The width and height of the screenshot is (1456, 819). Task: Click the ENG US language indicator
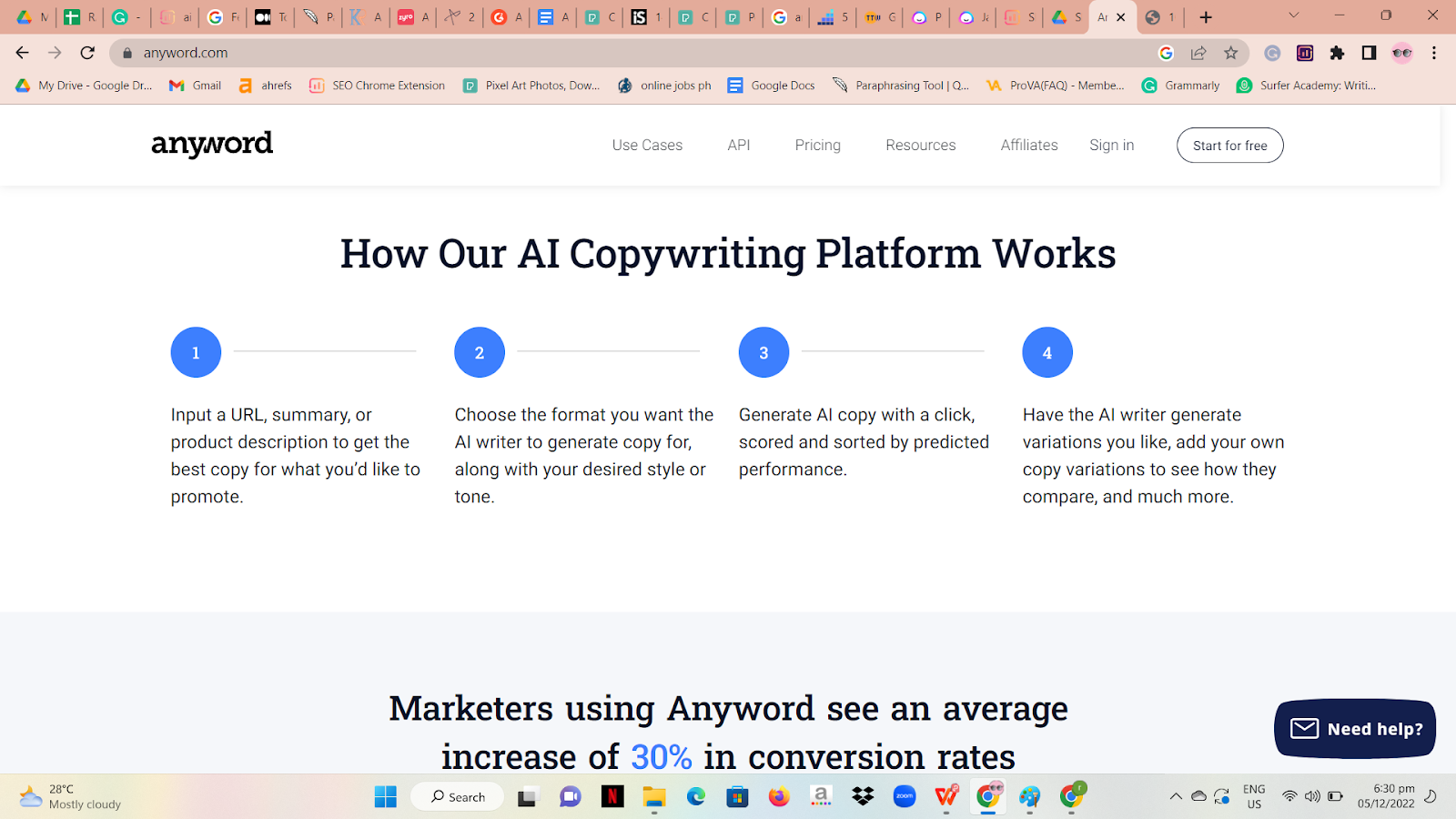pyautogui.click(x=1254, y=796)
